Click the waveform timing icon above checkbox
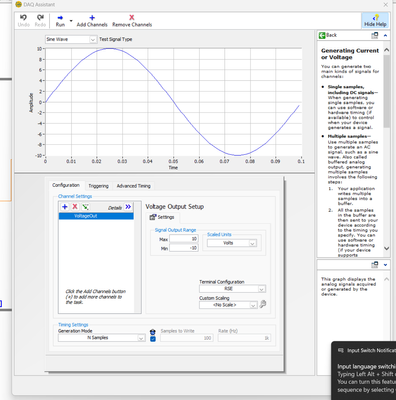The image size is (396, 400). [153, 332]
